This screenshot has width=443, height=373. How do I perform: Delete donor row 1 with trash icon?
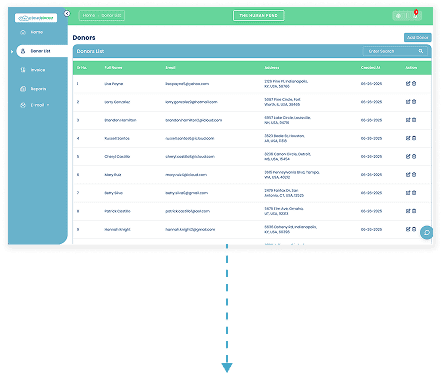point(414,84)
